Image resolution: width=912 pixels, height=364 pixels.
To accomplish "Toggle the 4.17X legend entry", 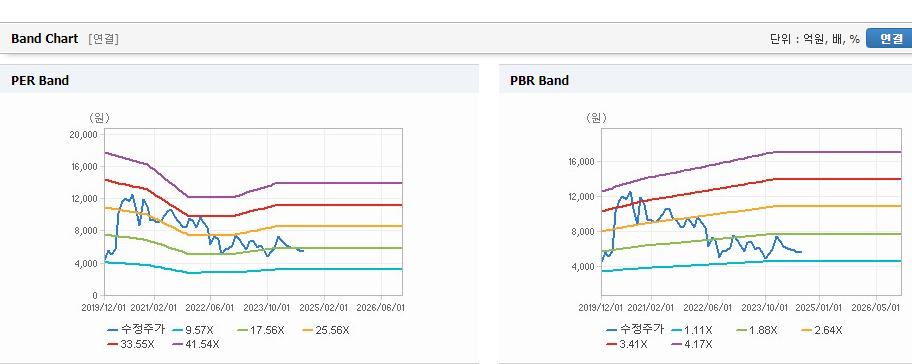I will coord(692,344).
